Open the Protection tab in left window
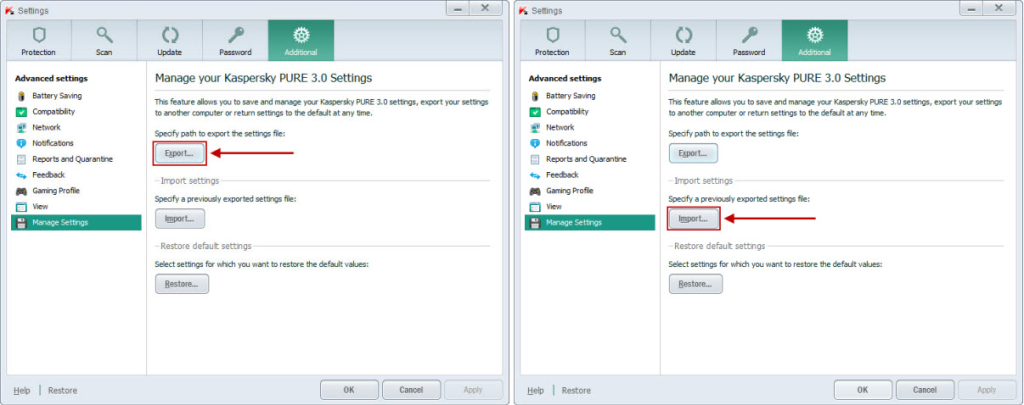This screenshot has height=405, width=1024. pos(39,40)
